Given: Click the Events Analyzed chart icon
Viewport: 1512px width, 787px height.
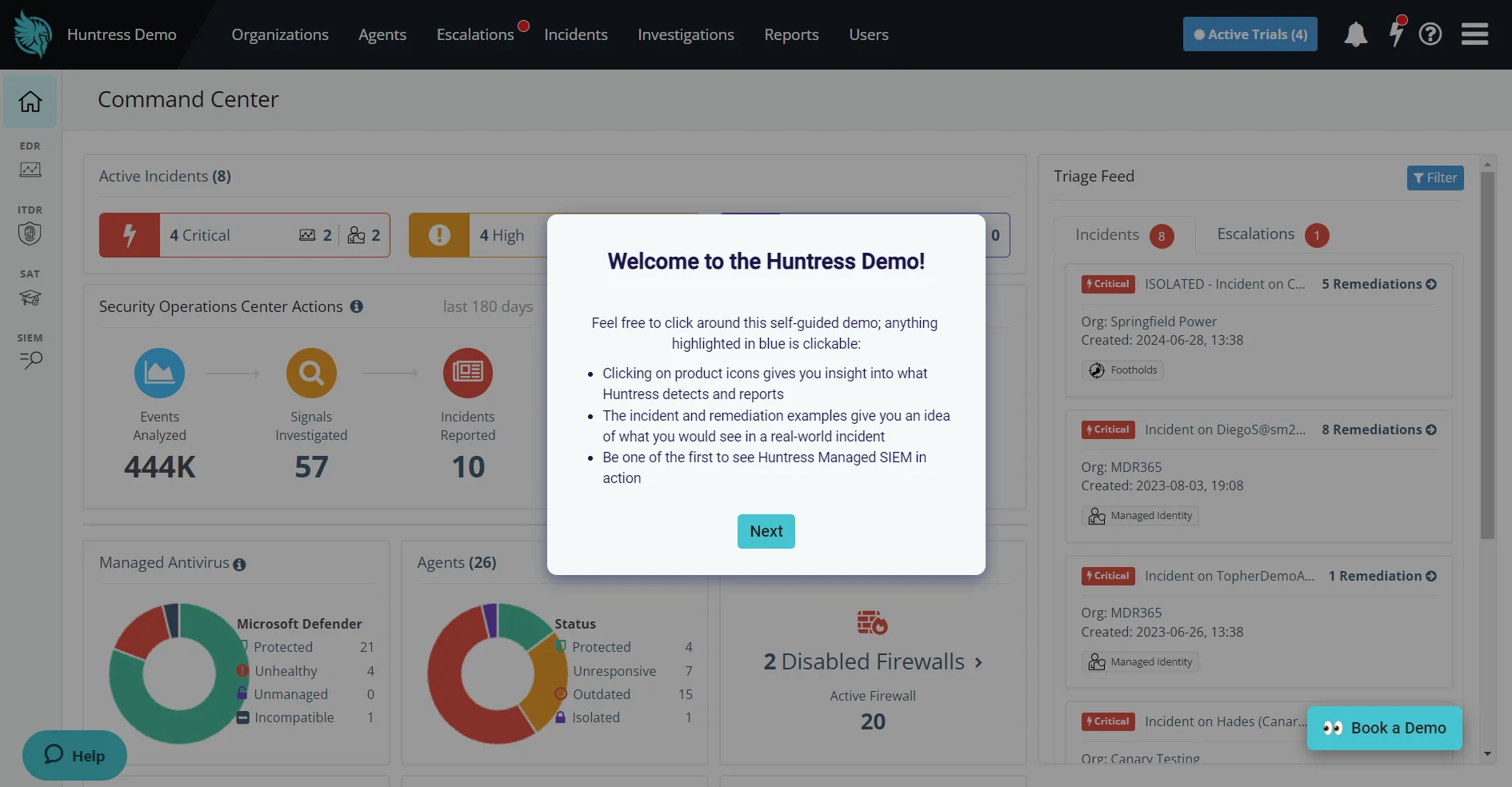Looking at the screenshot, I should [159, 373].
